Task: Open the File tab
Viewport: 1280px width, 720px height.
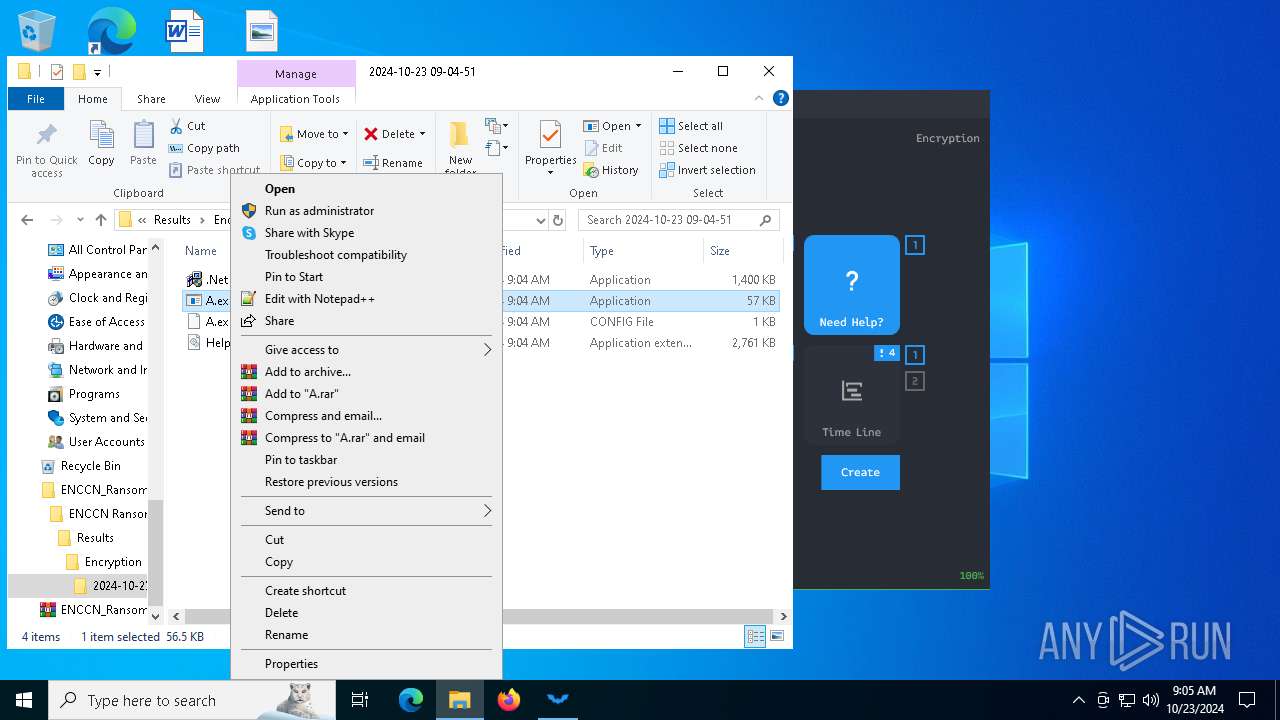Action: click(36, 99)
